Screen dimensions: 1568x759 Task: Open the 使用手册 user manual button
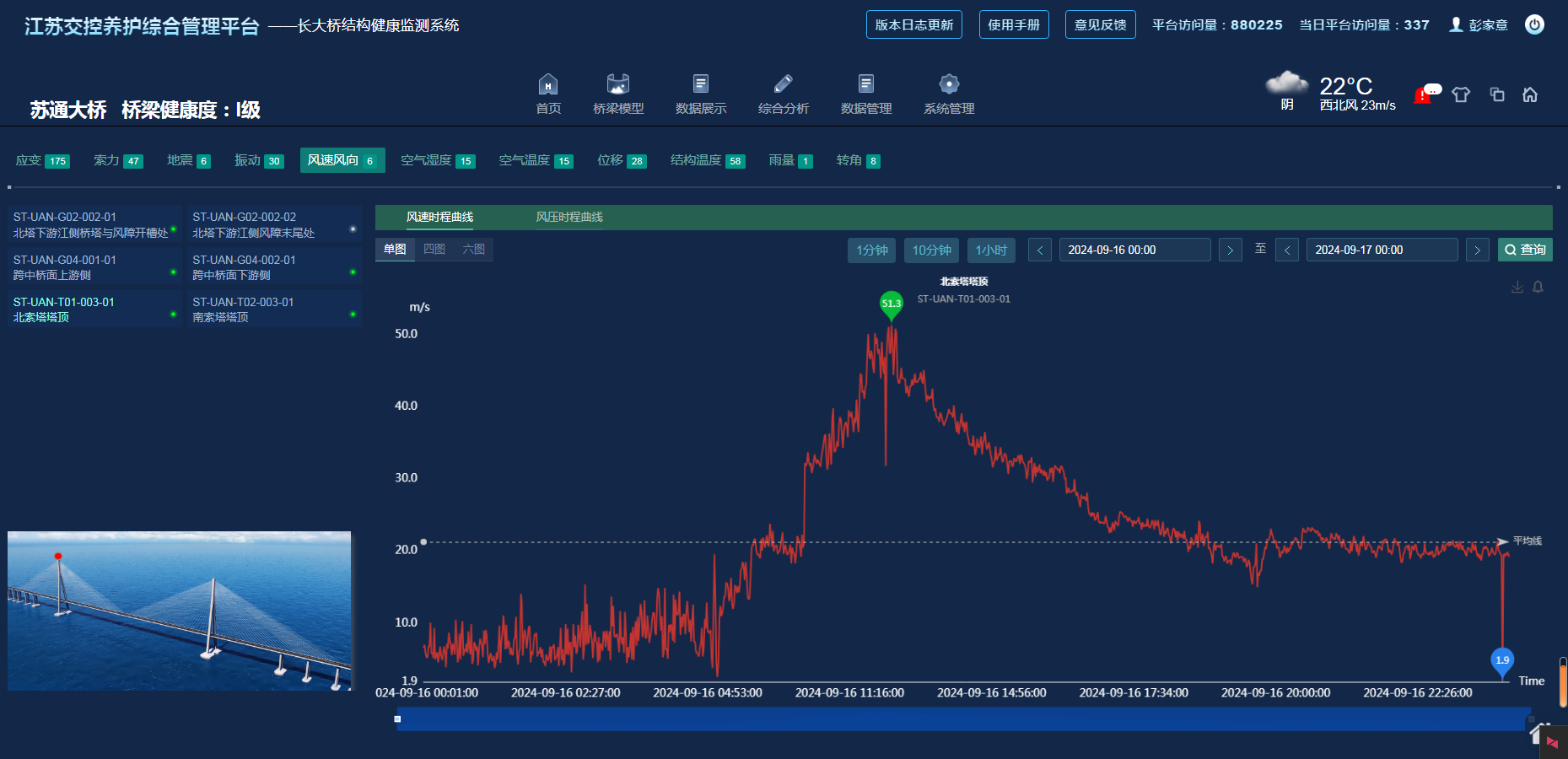tap(1013, 25)
